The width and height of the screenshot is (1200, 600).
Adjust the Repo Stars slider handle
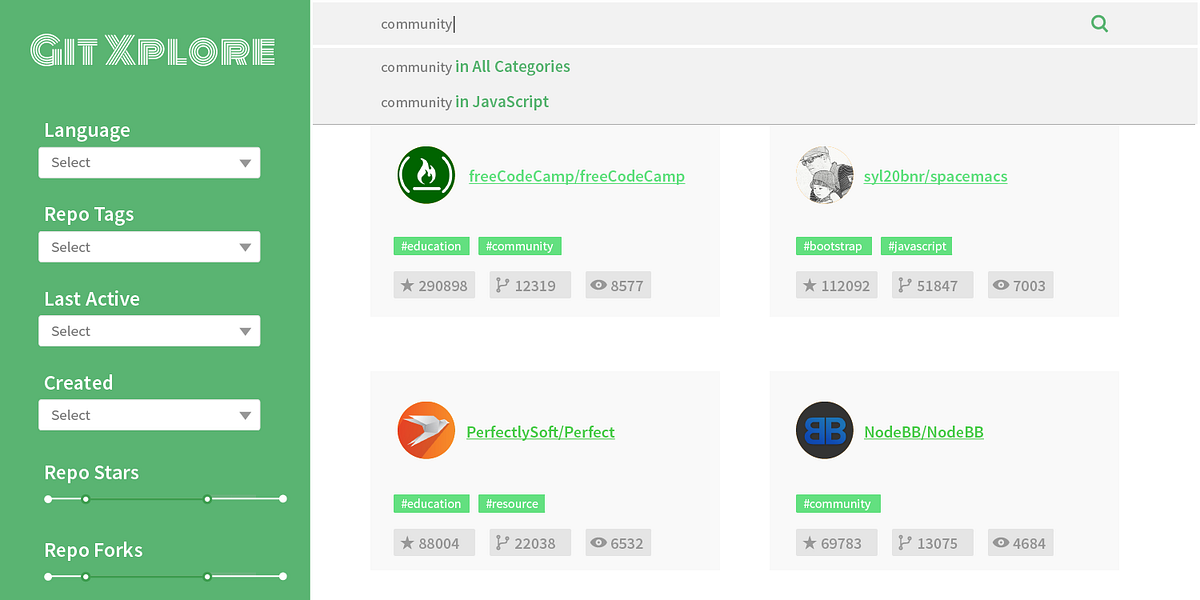coord(207,498)
